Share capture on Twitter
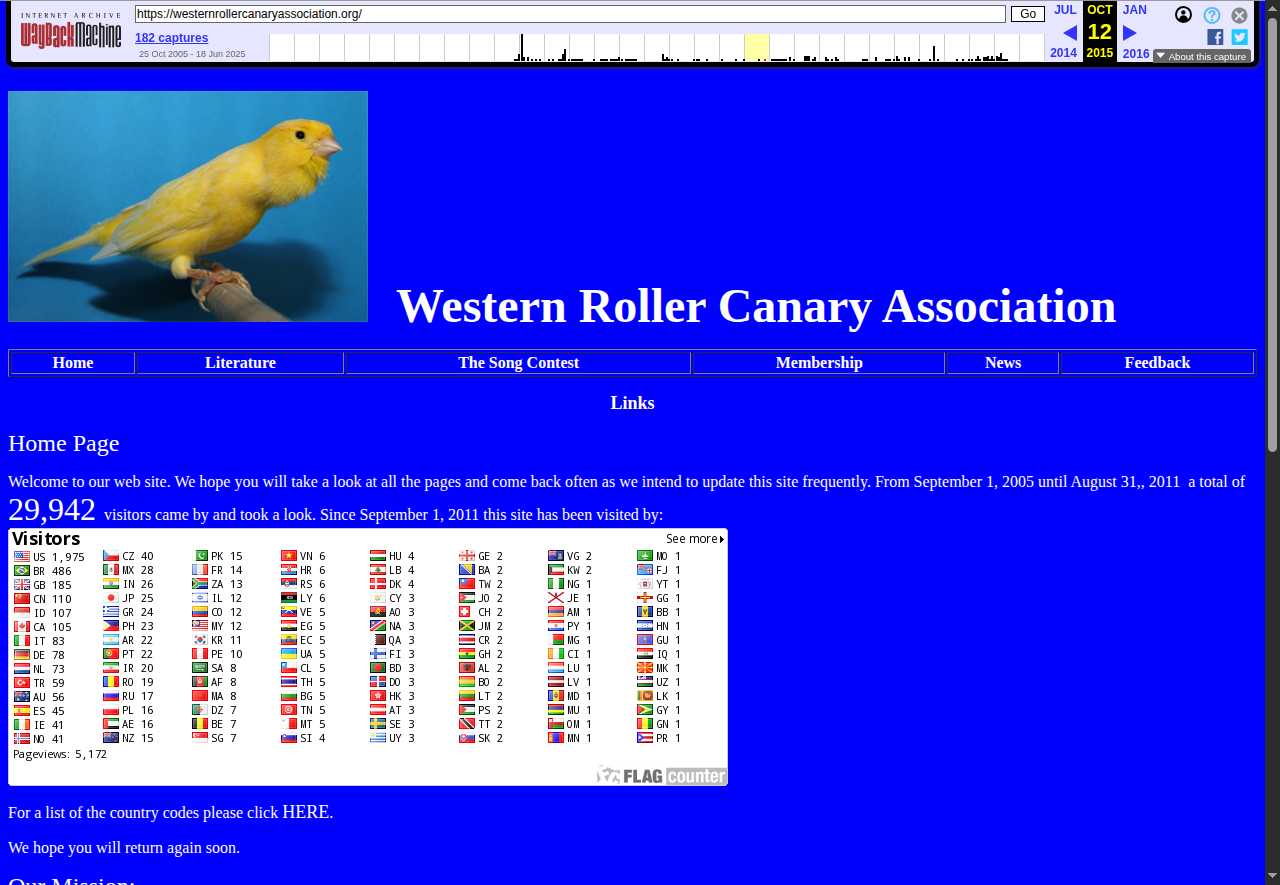 1239,37
